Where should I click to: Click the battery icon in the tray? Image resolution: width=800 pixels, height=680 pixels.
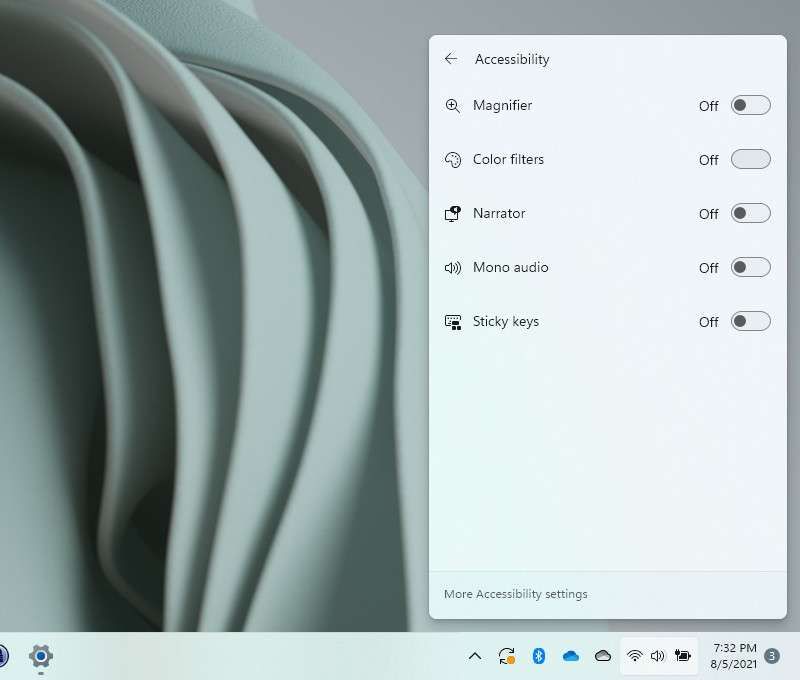(x=683, y=656)
